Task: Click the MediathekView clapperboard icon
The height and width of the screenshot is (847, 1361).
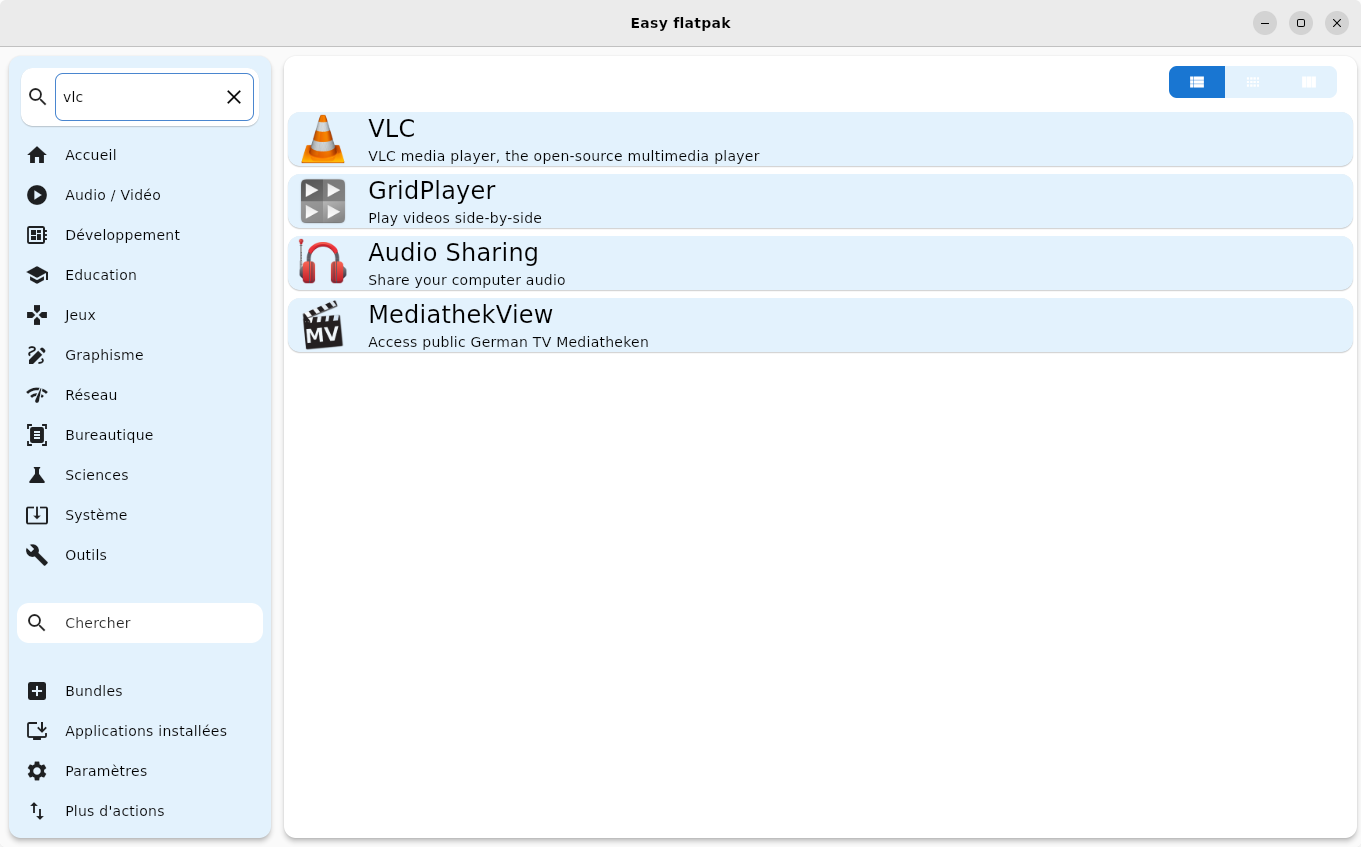Action: click(323, 325)
